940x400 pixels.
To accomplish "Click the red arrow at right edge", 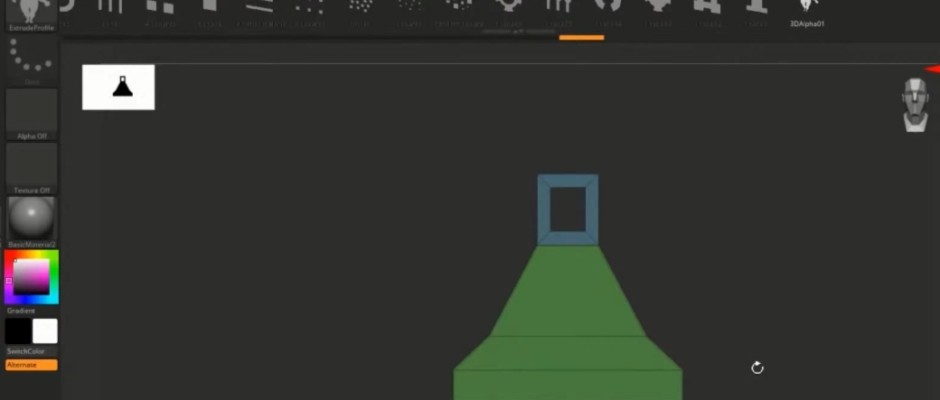I will click(x=931, y=69).
